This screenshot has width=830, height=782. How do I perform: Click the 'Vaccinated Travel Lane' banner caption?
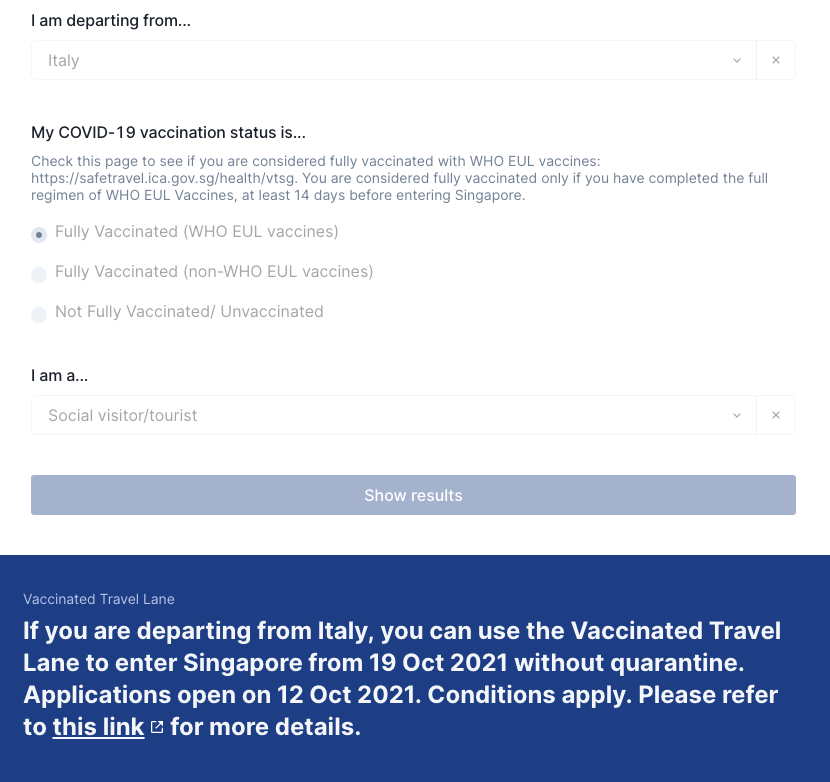pos(99,599)
